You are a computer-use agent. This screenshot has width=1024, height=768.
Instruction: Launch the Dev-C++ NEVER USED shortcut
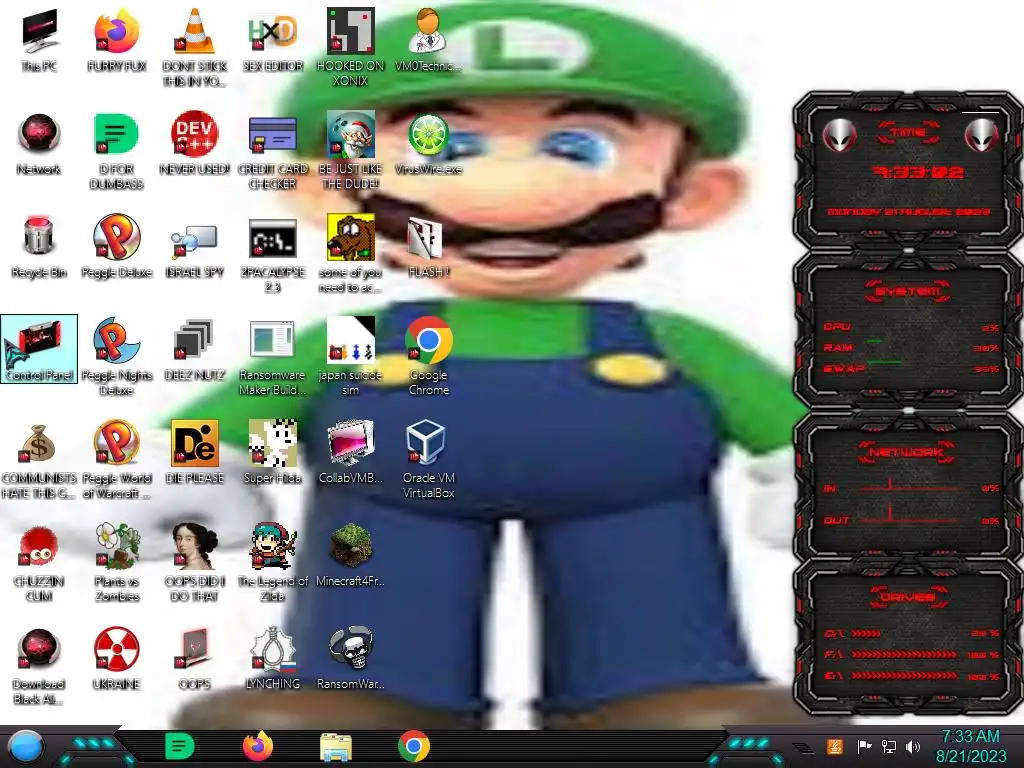coord(195,144)
